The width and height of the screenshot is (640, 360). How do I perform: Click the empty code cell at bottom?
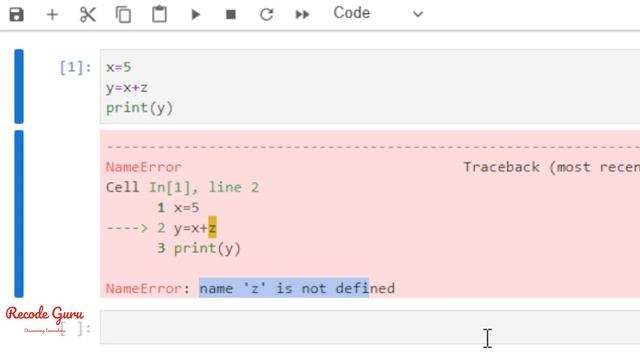point(370,327)
